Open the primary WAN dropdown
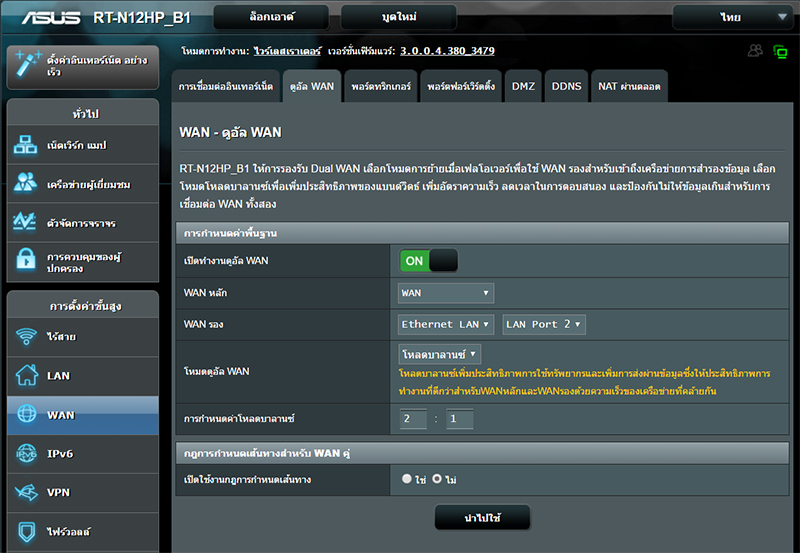The height and width of the screenshot is (553, 800). click(445, 293)
